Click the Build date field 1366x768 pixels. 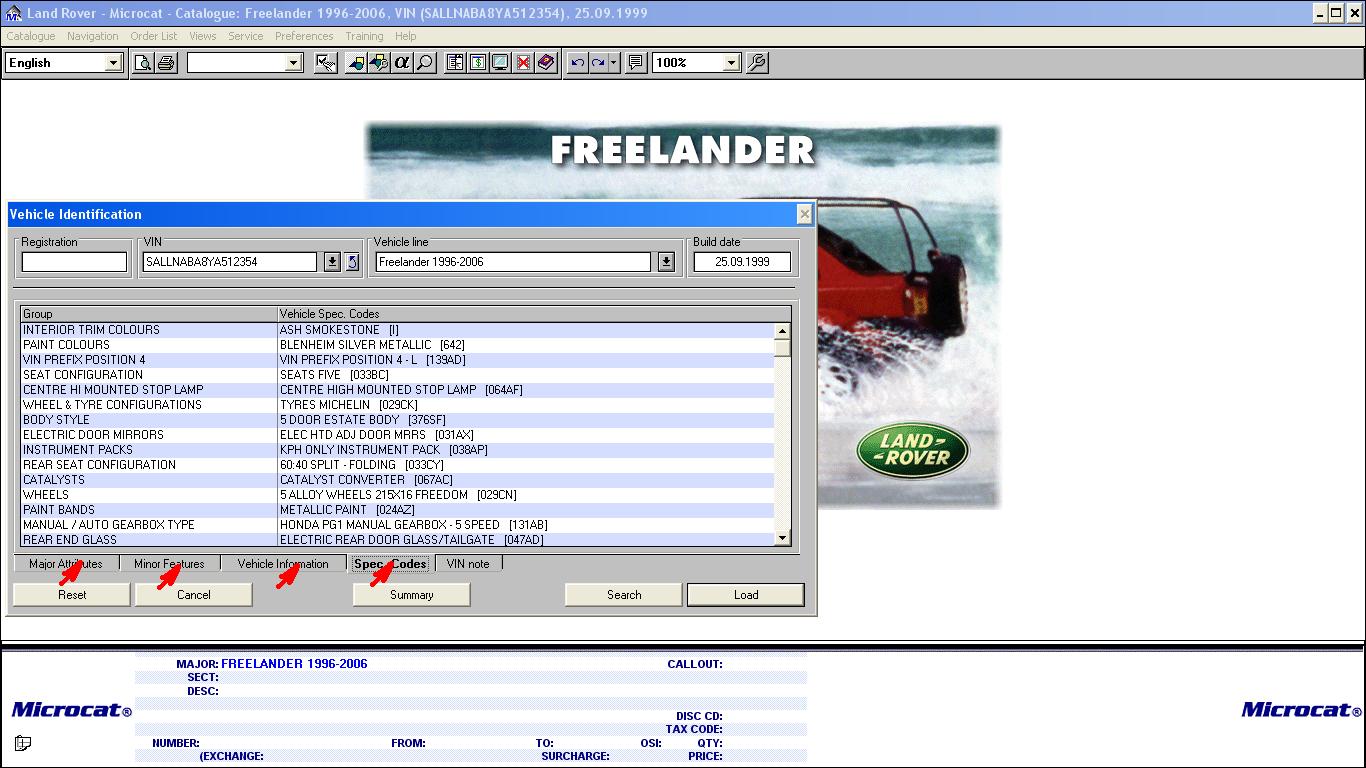point(742,262)
